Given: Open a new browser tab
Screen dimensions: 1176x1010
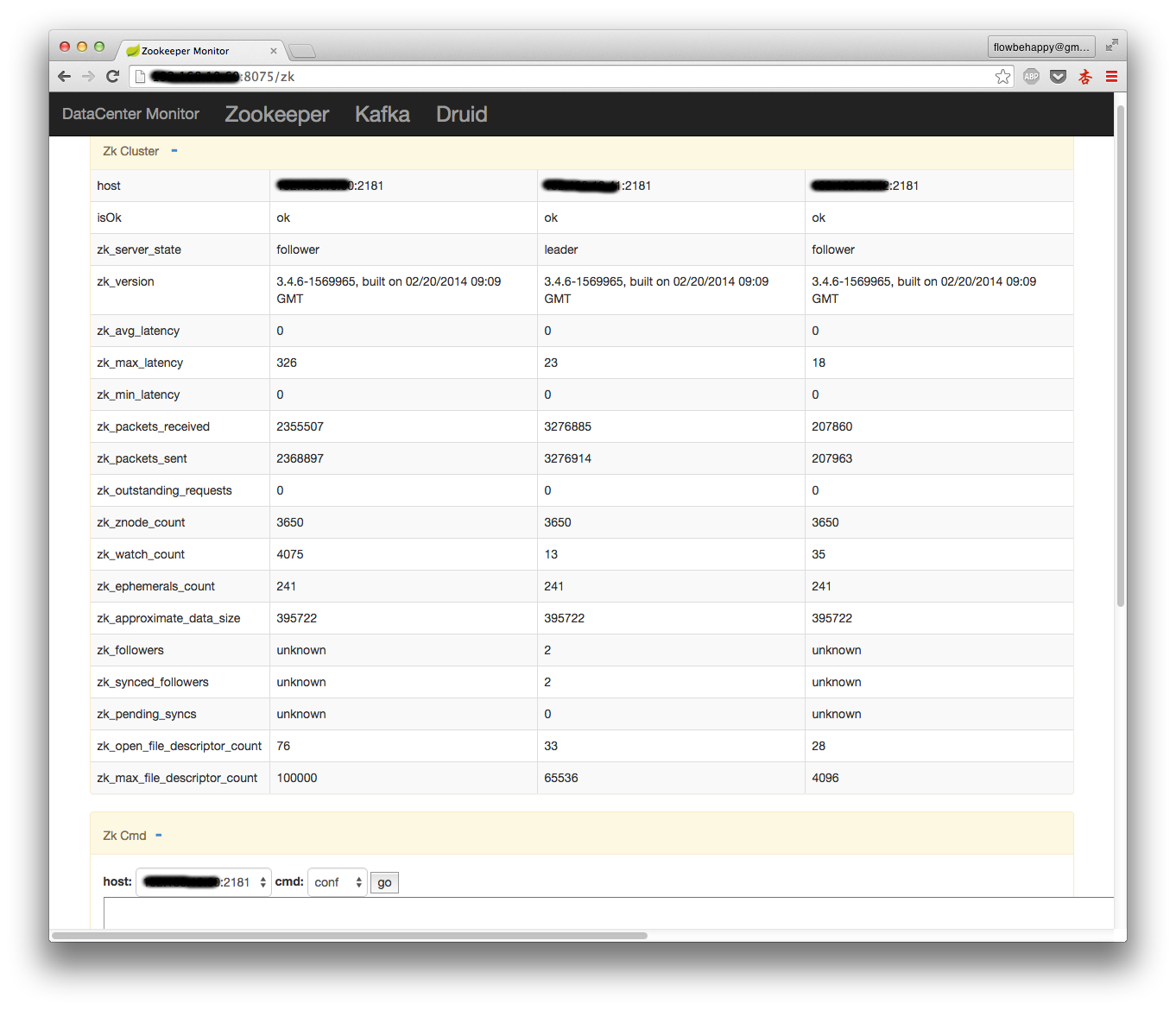Looking at the screenshot, I should click(301, 51).
